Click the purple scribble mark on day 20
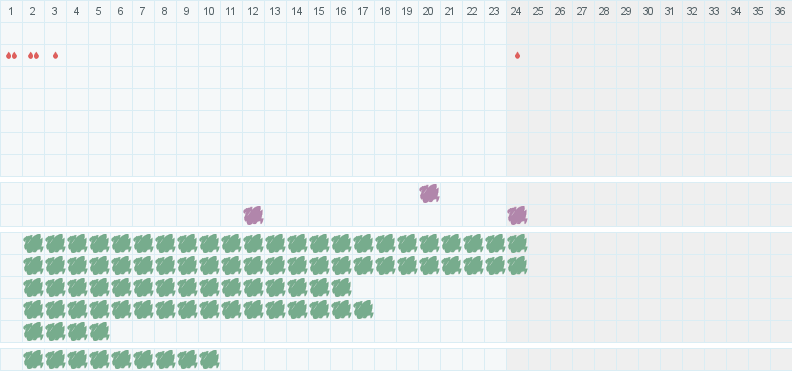 [429, 193]
